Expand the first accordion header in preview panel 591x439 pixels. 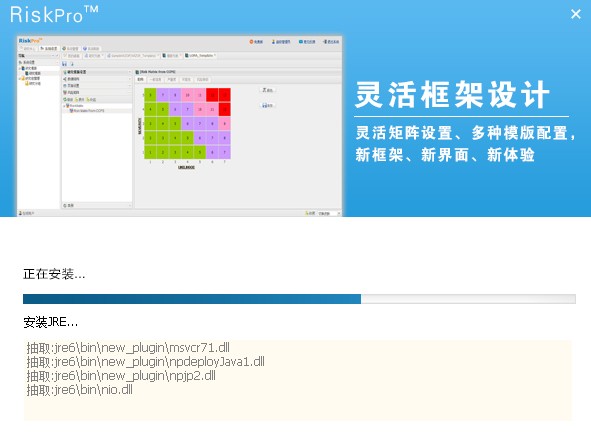point(97,72)
